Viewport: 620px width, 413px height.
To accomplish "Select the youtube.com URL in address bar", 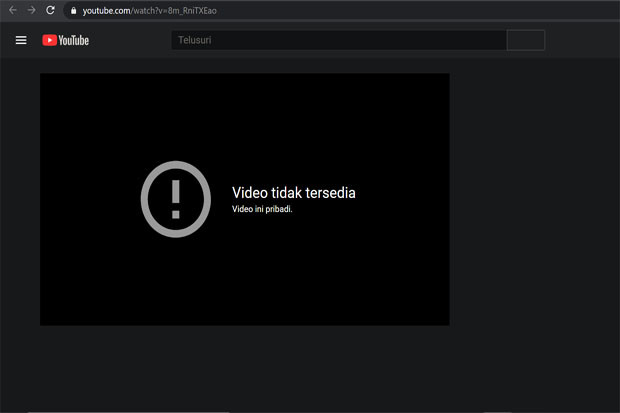I will pyautogui.click(x=149, y=11).
